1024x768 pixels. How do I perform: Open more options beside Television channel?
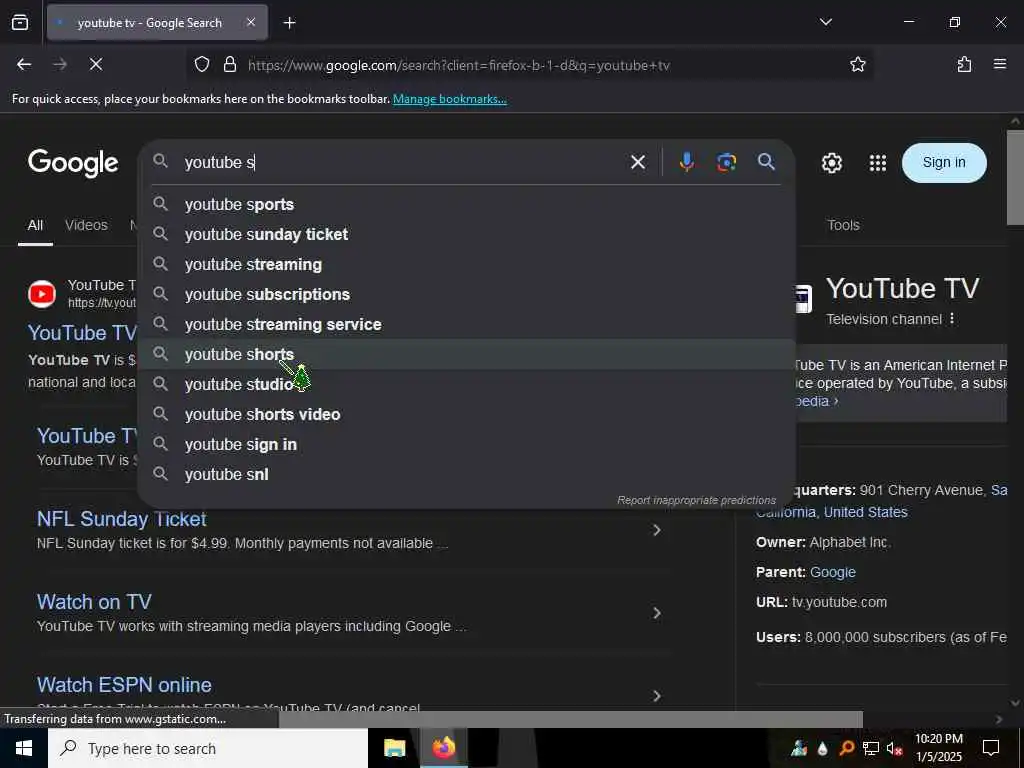(x=952, y=319)
